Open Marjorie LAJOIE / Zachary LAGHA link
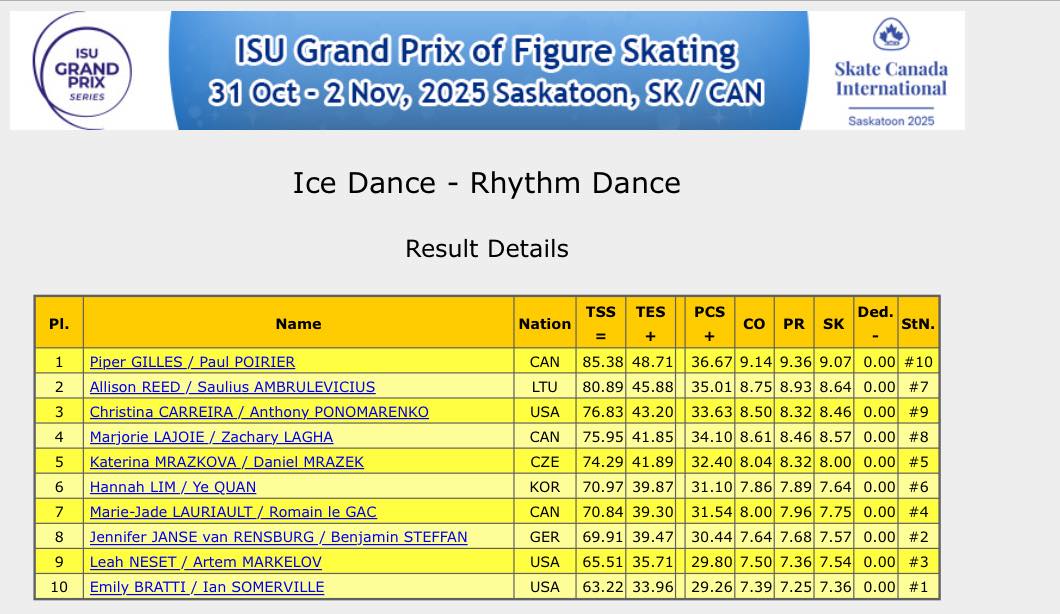 [211, 437]
